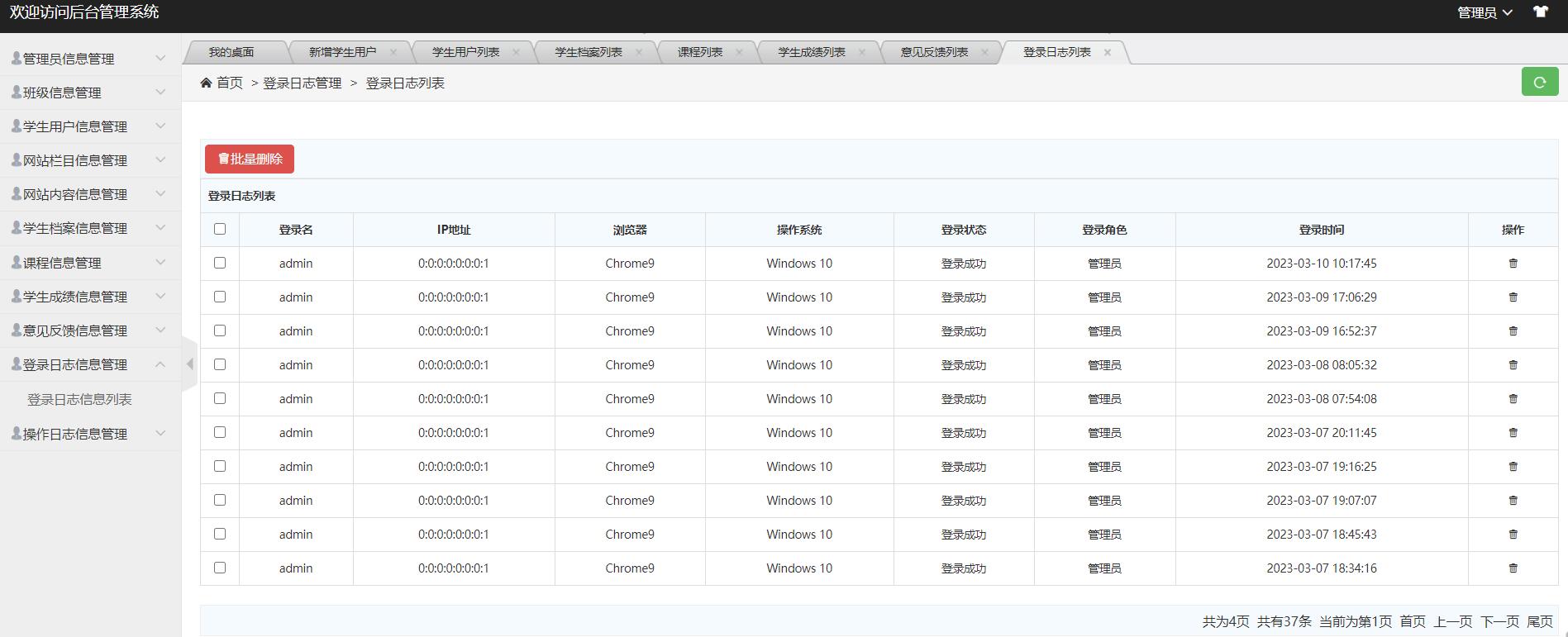Screen dimensions: 1568x637
Task: Expand 学生成绩信息管理 sidebar menu
Action: [90, 297]
